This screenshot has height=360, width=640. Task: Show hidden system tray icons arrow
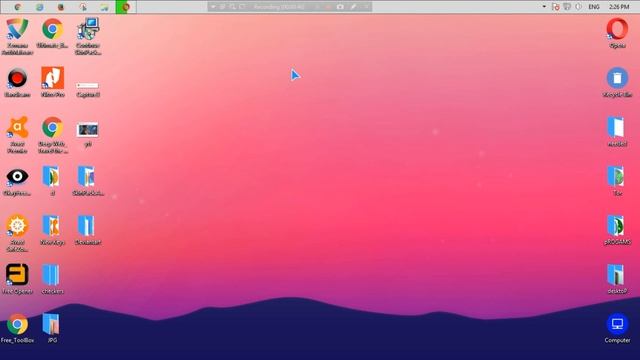click(544, 7)
